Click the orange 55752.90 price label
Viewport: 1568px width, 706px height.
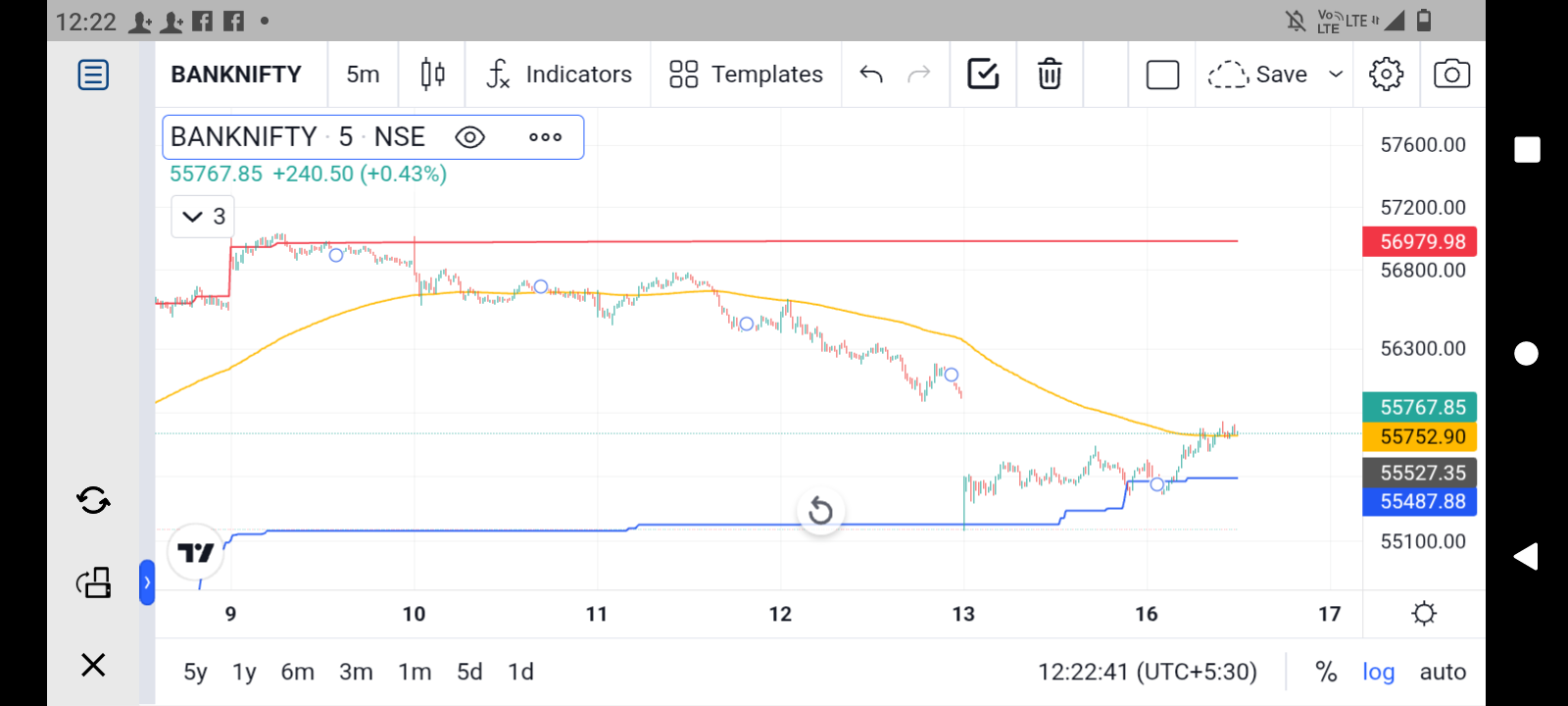click(1420, 436)
